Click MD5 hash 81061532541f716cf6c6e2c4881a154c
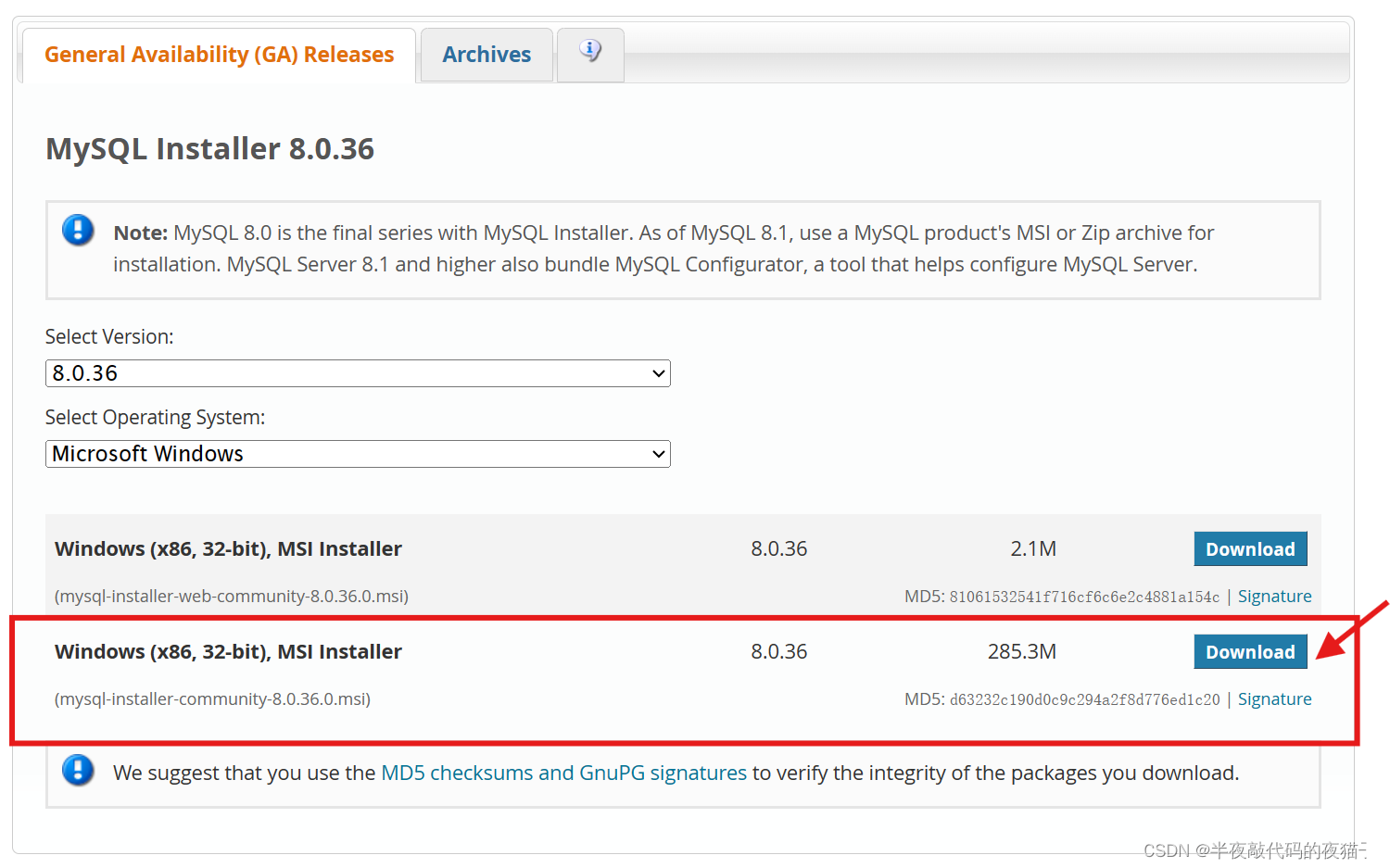The width and height of the screenshot is (1390, 868). pos(1084,598)
